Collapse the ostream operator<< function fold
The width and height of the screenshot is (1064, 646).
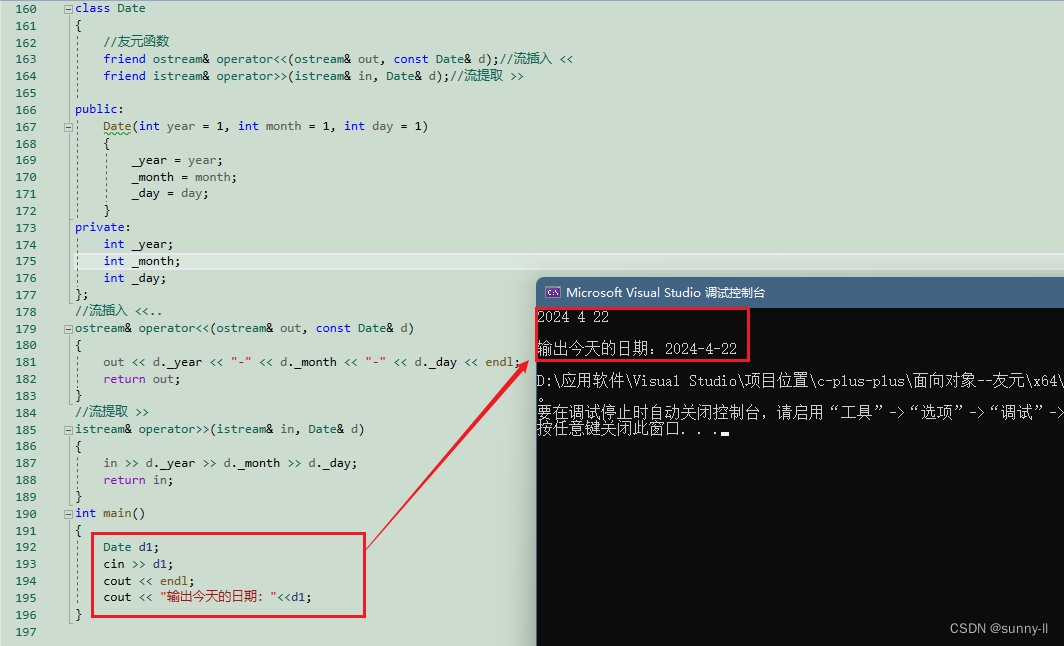69,329
